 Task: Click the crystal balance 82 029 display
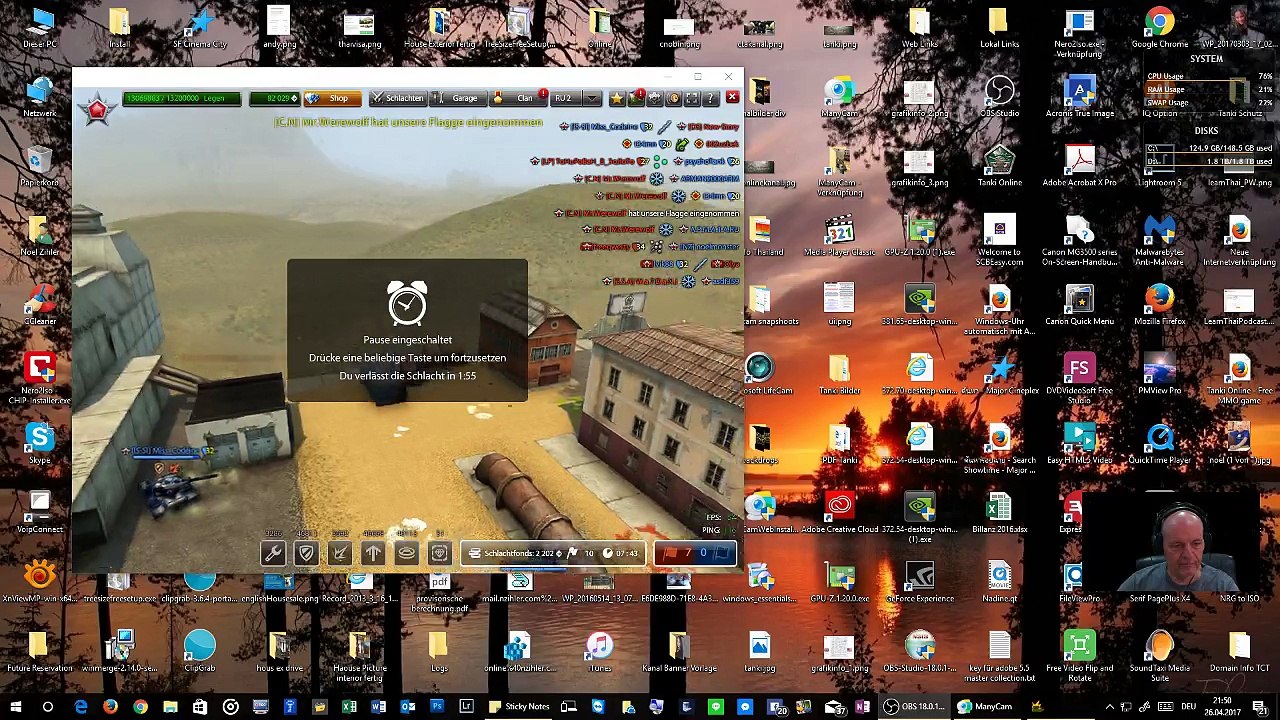[x=273, y=98]
